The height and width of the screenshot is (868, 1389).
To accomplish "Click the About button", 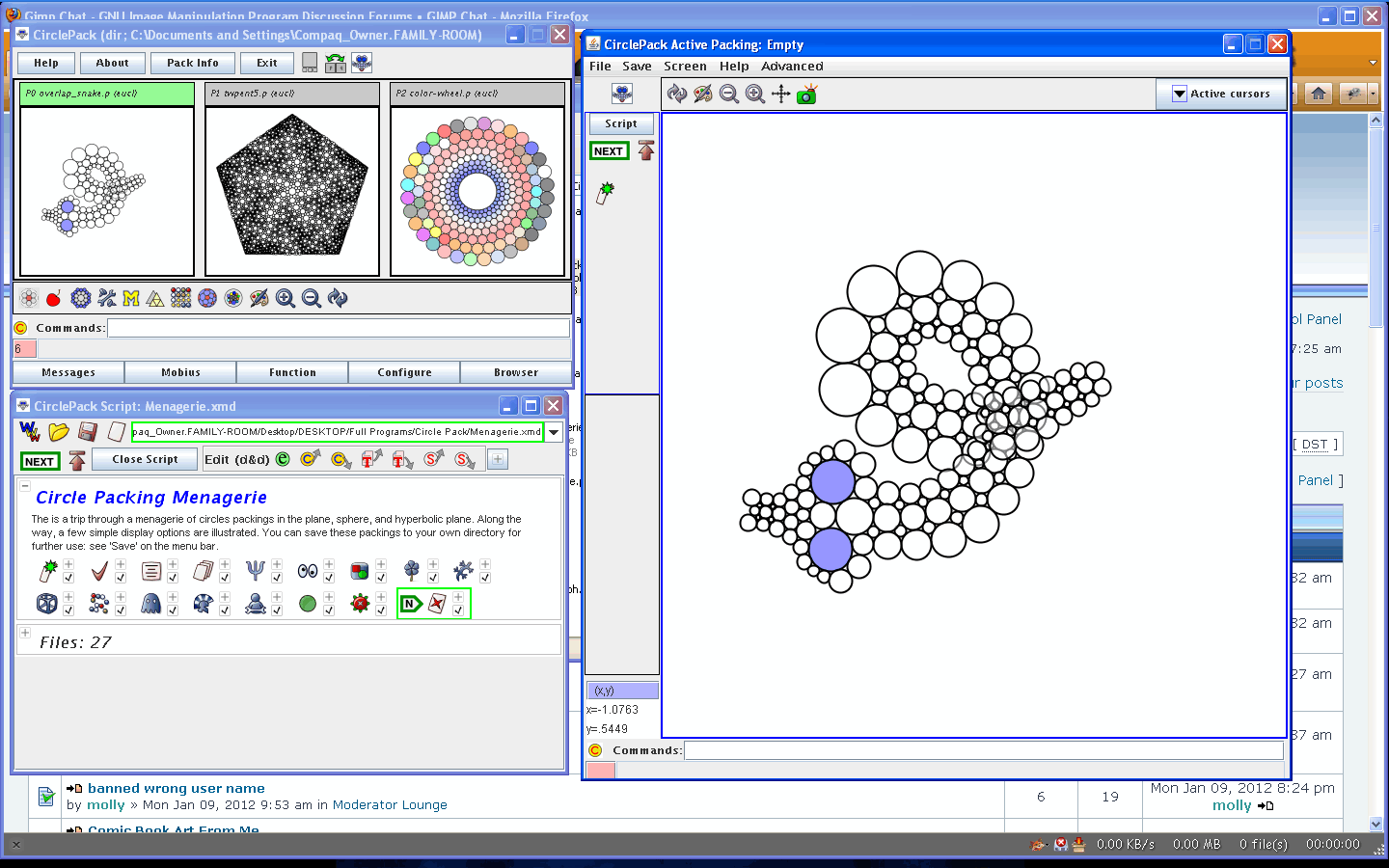I will point(112,63).
